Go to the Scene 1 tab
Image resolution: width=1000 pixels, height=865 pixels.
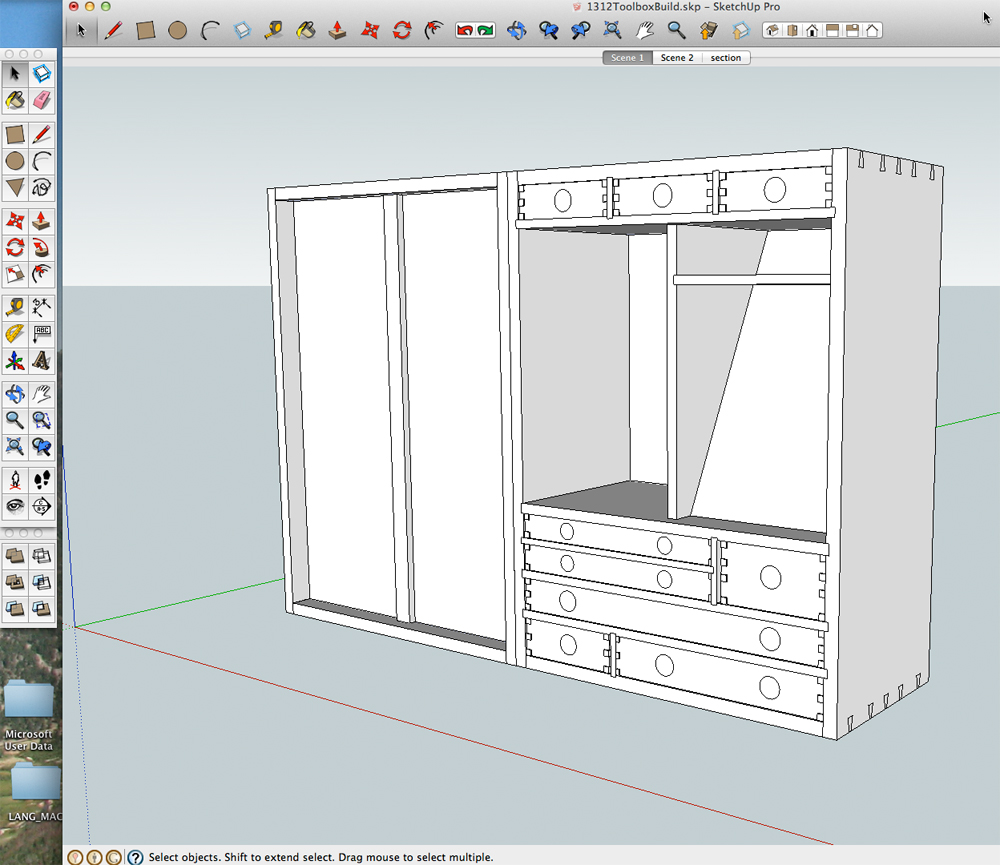pyautogui.click(x=628, y=58)
